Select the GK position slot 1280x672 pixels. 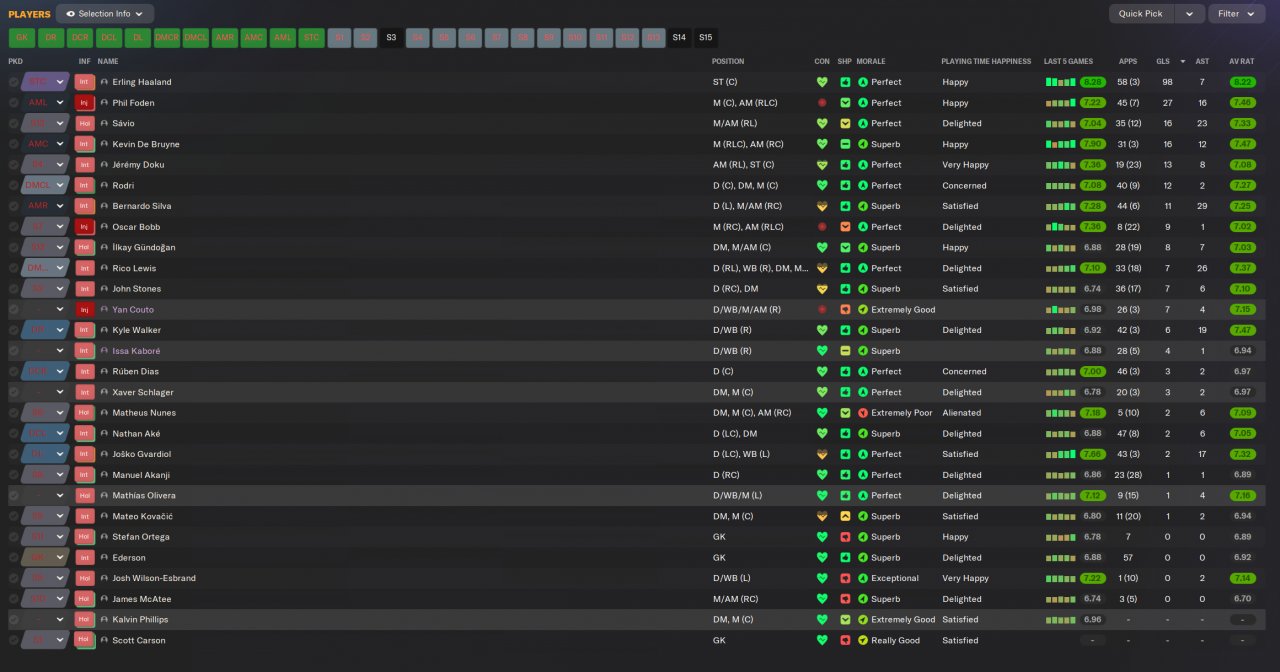[x=22, y=38]
